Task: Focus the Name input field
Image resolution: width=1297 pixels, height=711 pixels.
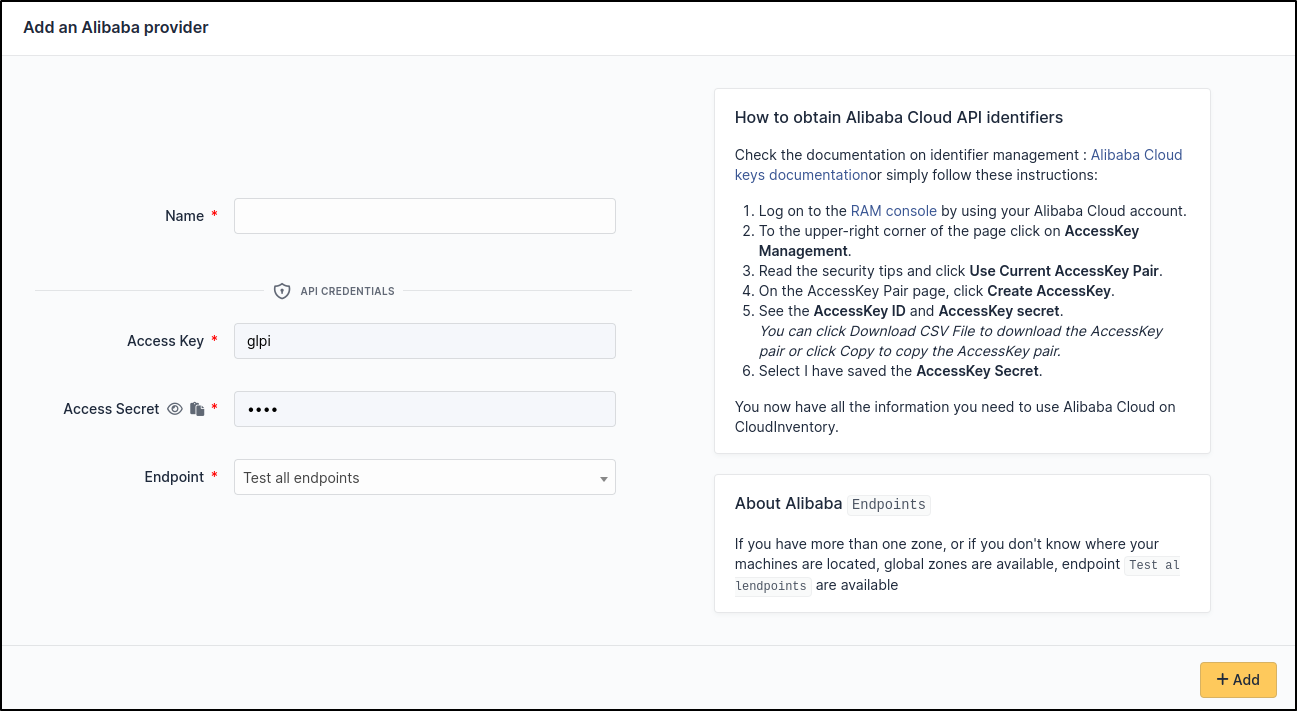Action: (424, 216)
